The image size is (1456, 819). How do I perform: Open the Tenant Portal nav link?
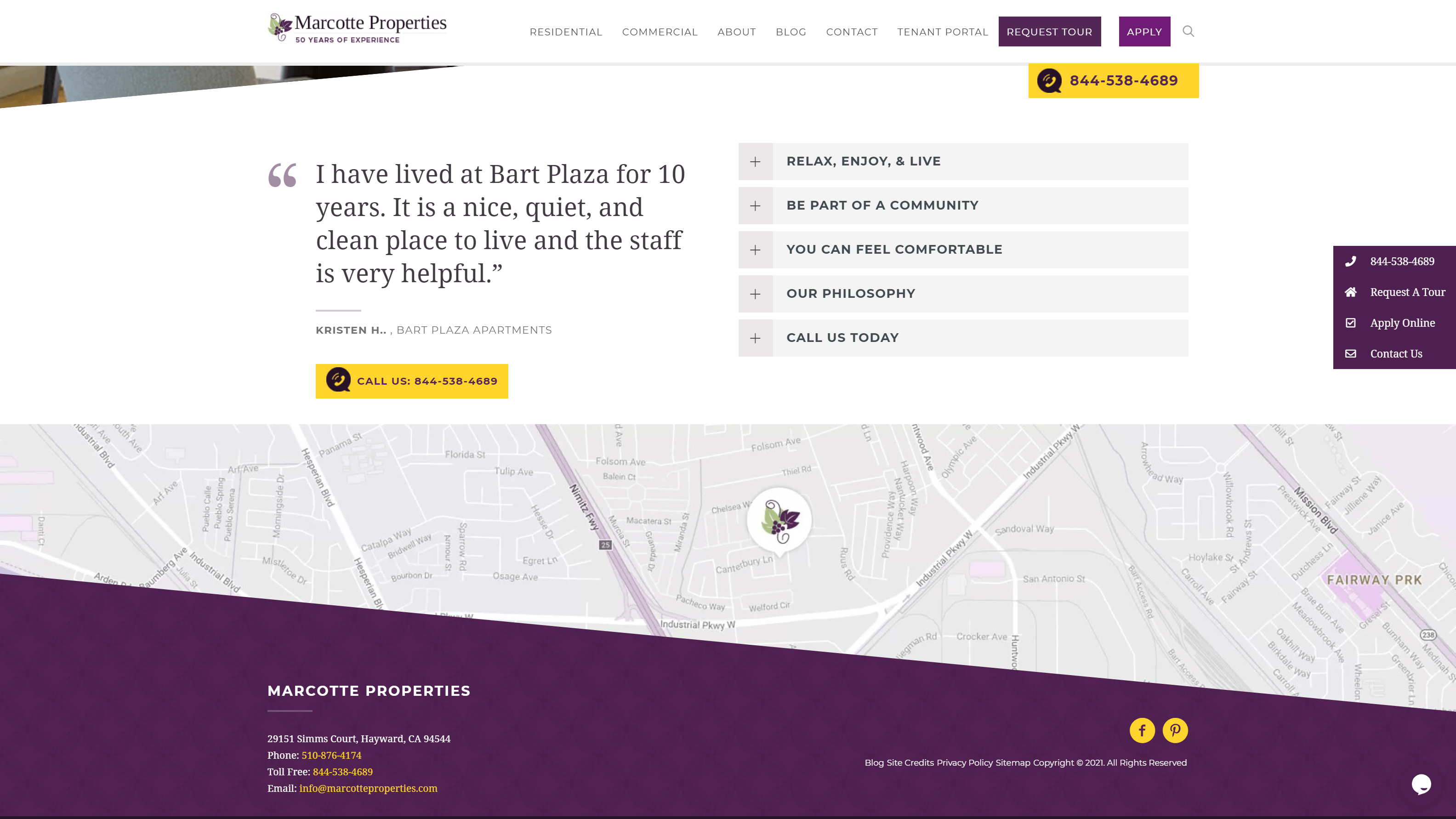(x=942, y=32)
